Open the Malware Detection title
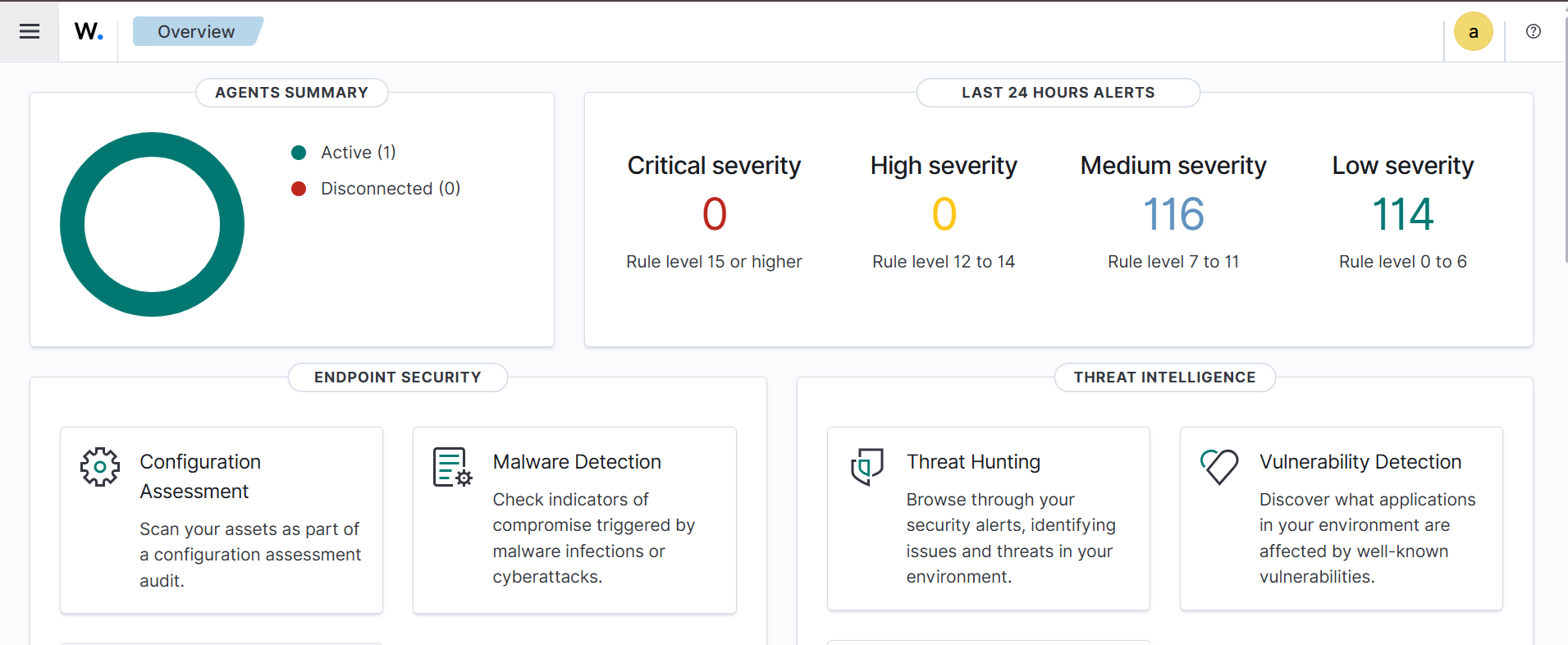 [x=577, y=462]
